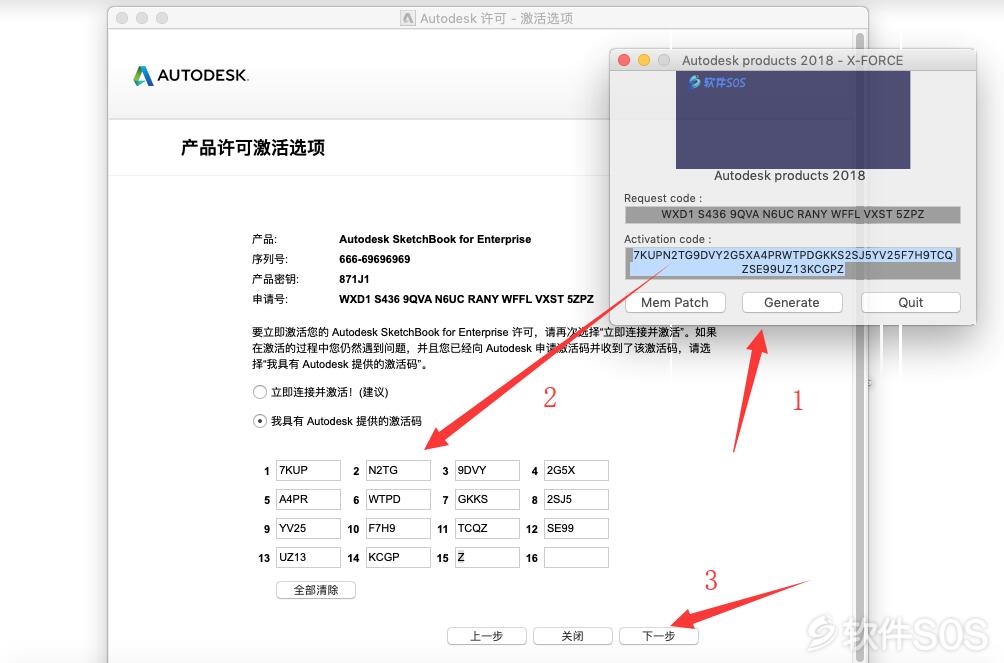This screenshot has height=663, width=1004.
Task: Click the product key 871J1
Action: tap(354, 279)
